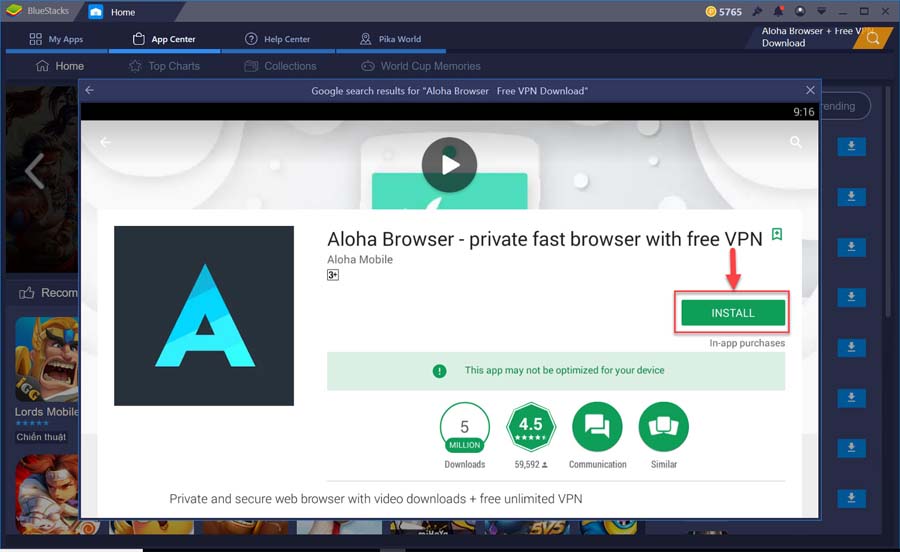The height and width of the screenshot is (552, 900).
Task: Click the previous banner chevron on left
Action: (x=34, y=170)
